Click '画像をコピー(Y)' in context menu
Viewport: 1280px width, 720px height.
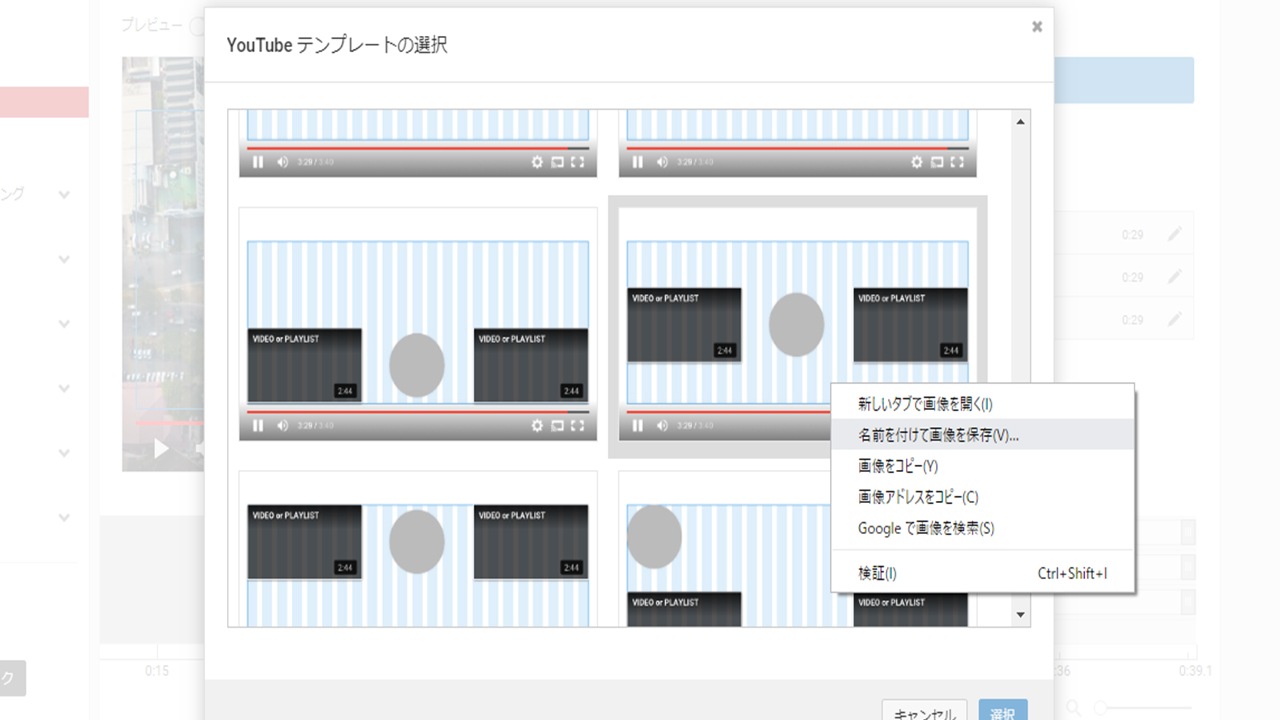click(983, 466)
